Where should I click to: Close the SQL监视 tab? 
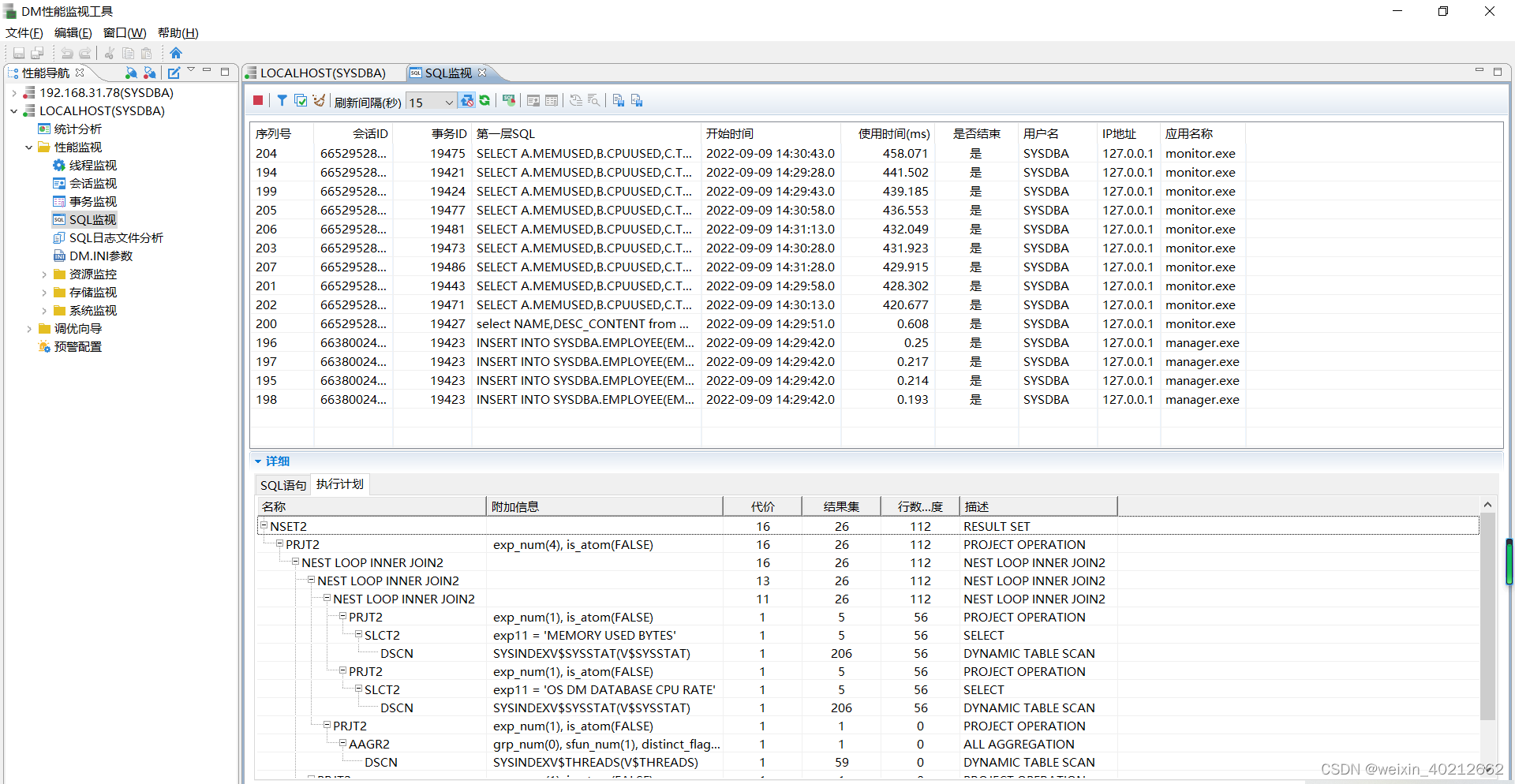(x=482, y=73)
